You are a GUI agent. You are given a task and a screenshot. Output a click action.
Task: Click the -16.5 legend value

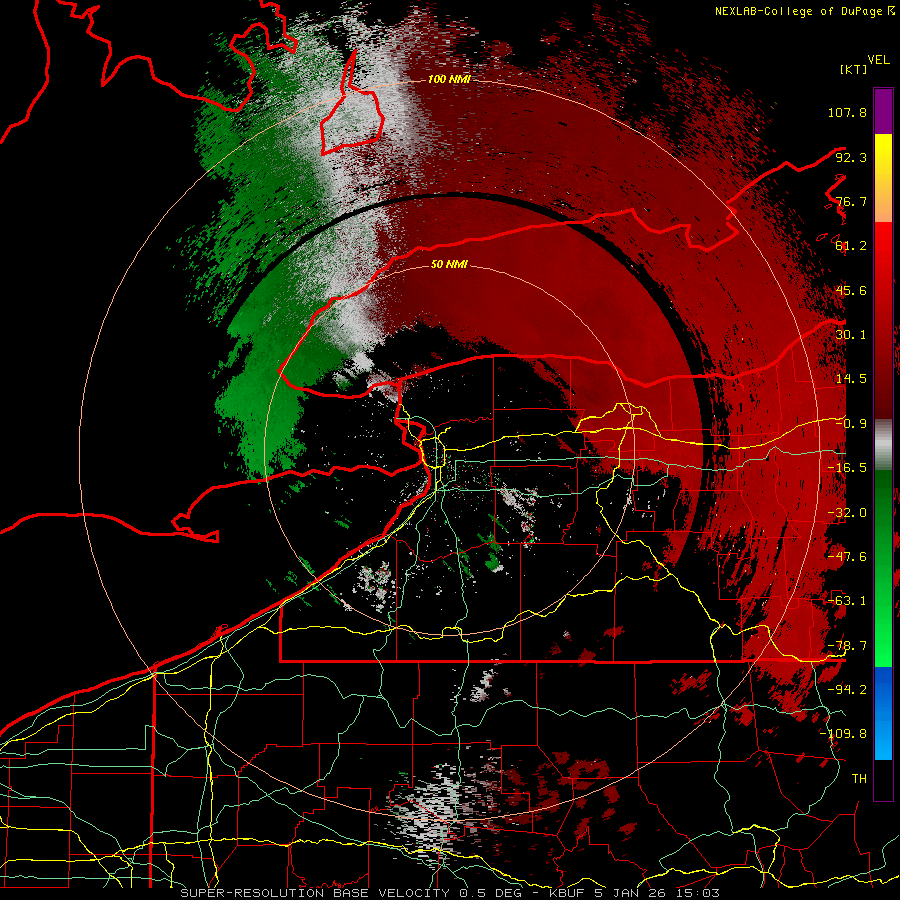(847, 468)
